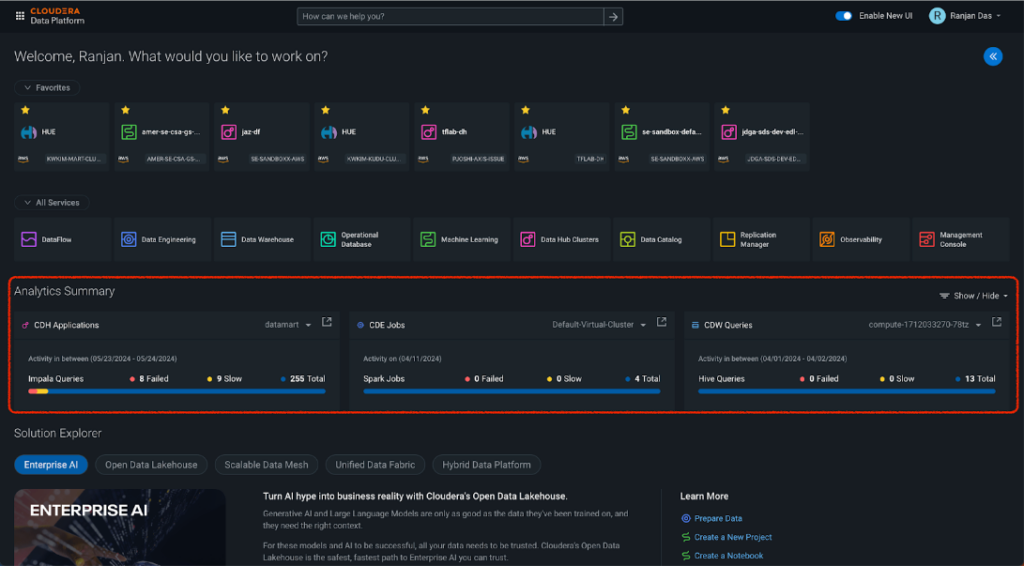This screenshot has height=566, width=1024.
Task: Unfavorite the jaz-df star icon
Action: (x=226, y=110)
